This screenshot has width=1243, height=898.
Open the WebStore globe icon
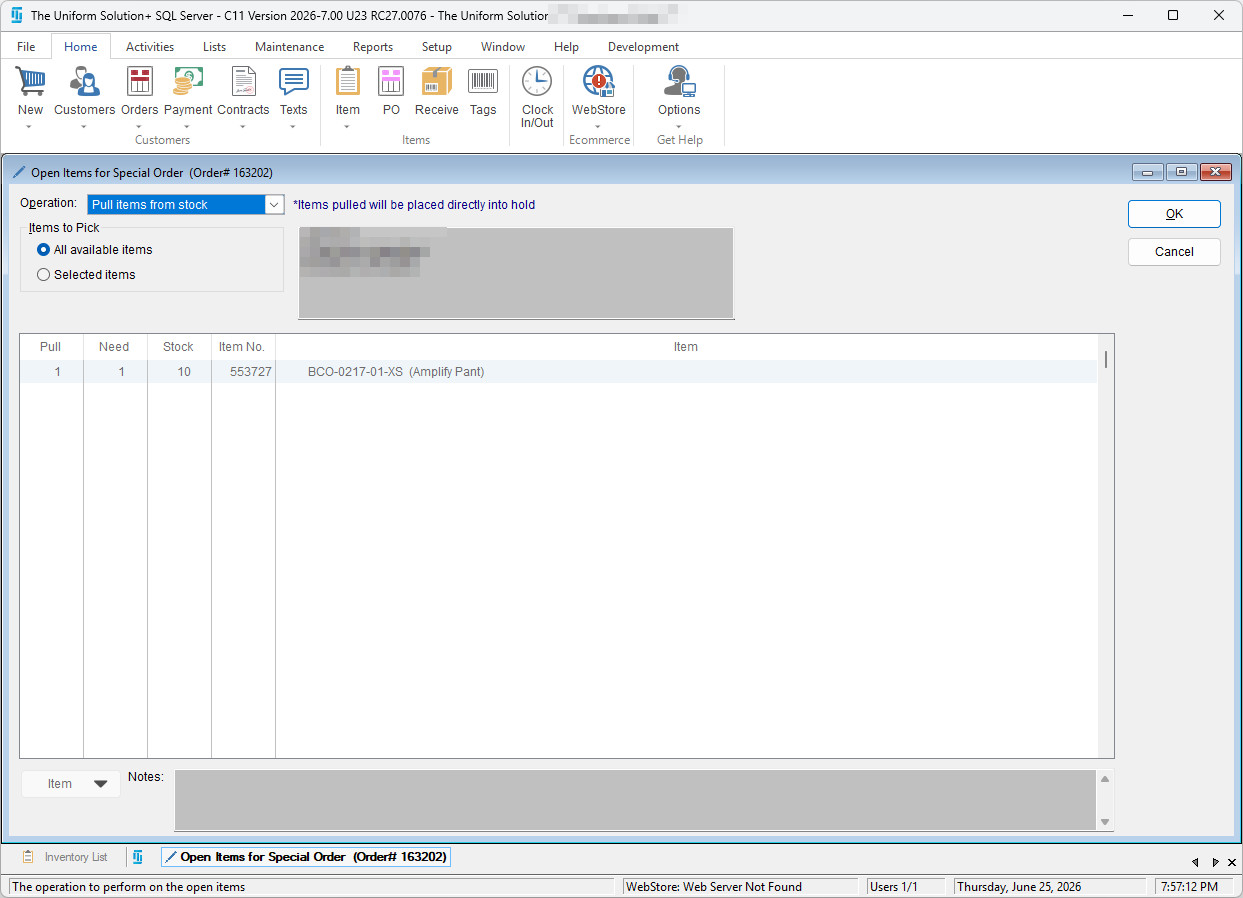click(x=598, y=82)
